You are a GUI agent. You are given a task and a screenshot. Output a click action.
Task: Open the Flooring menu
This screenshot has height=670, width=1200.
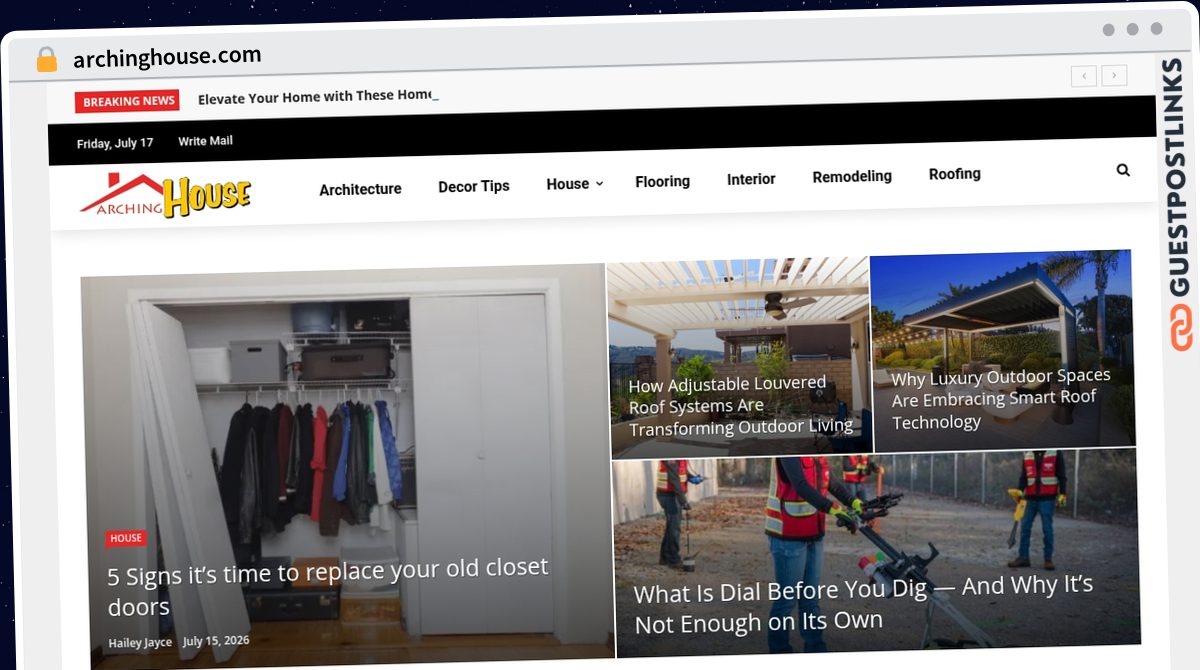pos(662,181)
